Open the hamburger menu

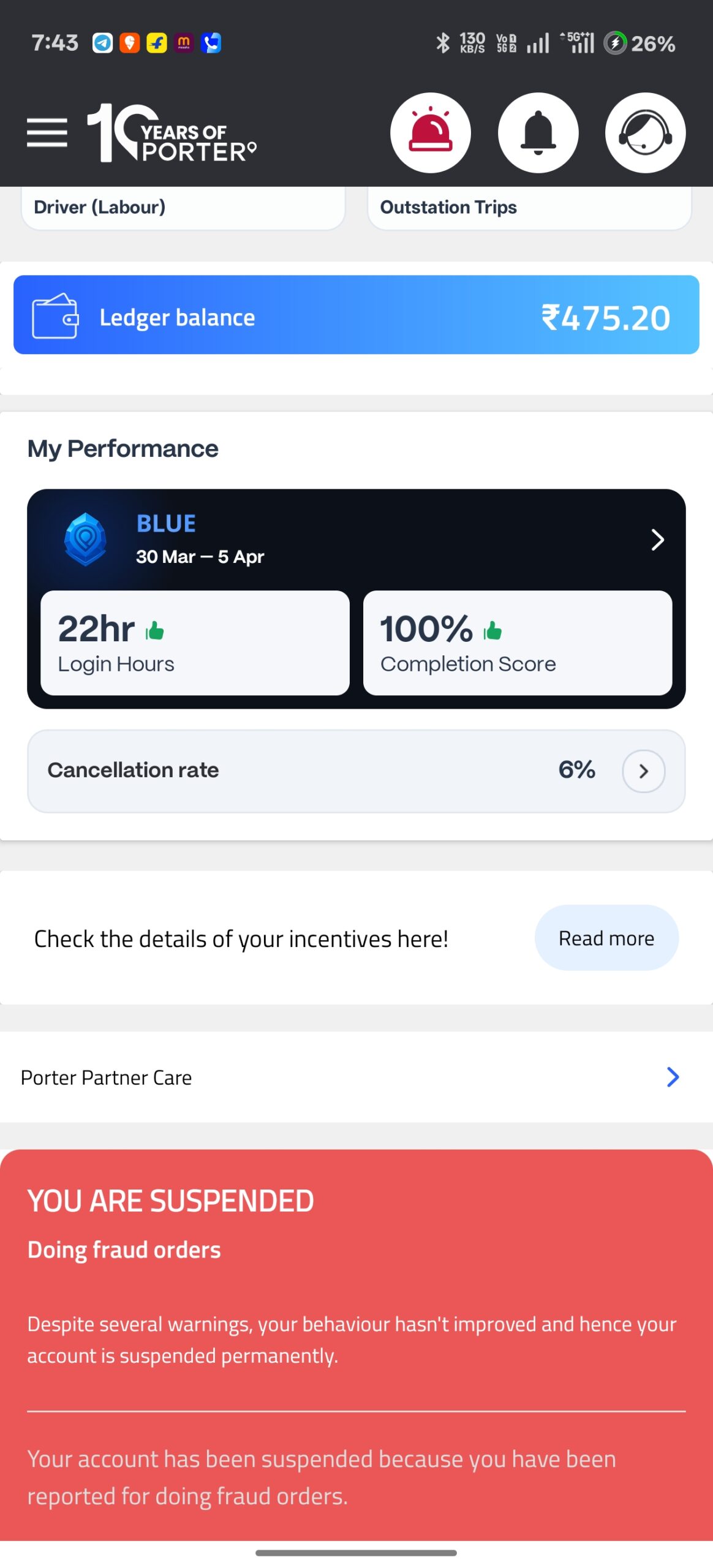click(47, 133)
